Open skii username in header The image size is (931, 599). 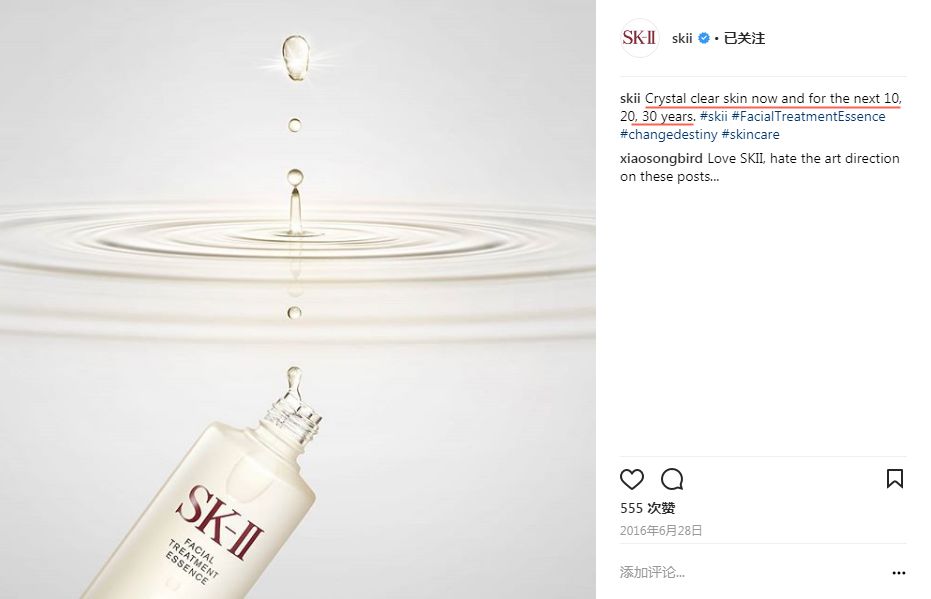pyautogui.click(x=682, y=38)
